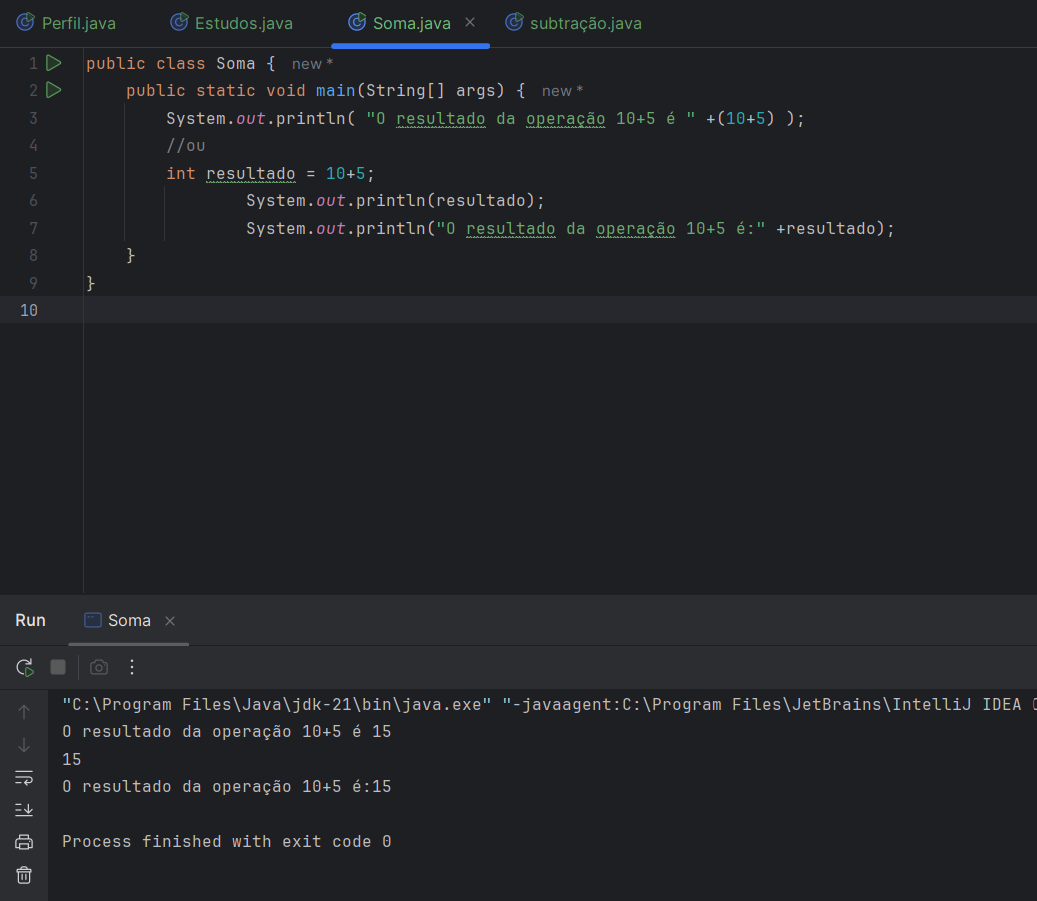Viewport: 1037px width, 901px height.
Task: Close the Soma run tab
Action: click(170, 621)
